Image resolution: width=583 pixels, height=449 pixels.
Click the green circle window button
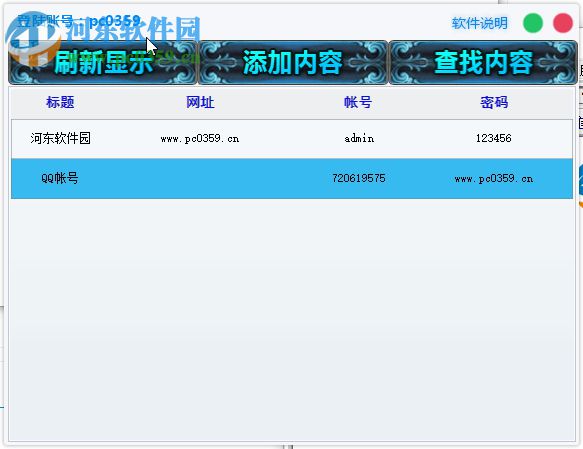(x=533, y=23)
